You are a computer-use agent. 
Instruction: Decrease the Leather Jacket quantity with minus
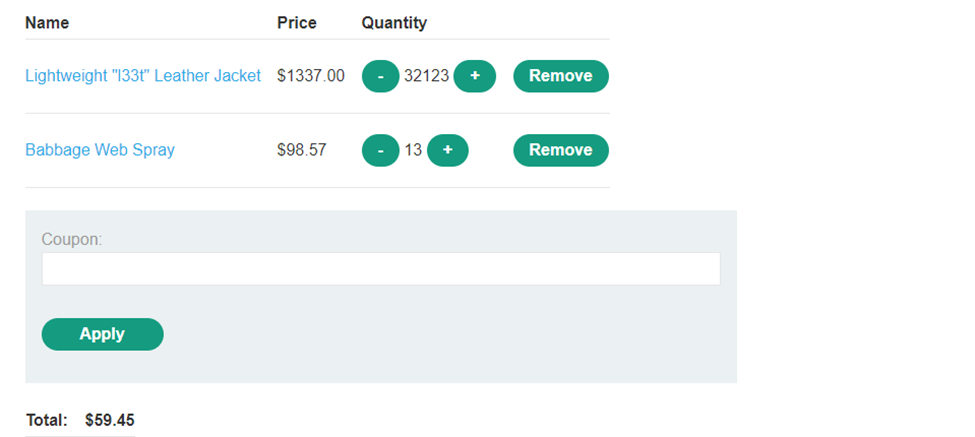pyautogui.click(x=380, y=76)
